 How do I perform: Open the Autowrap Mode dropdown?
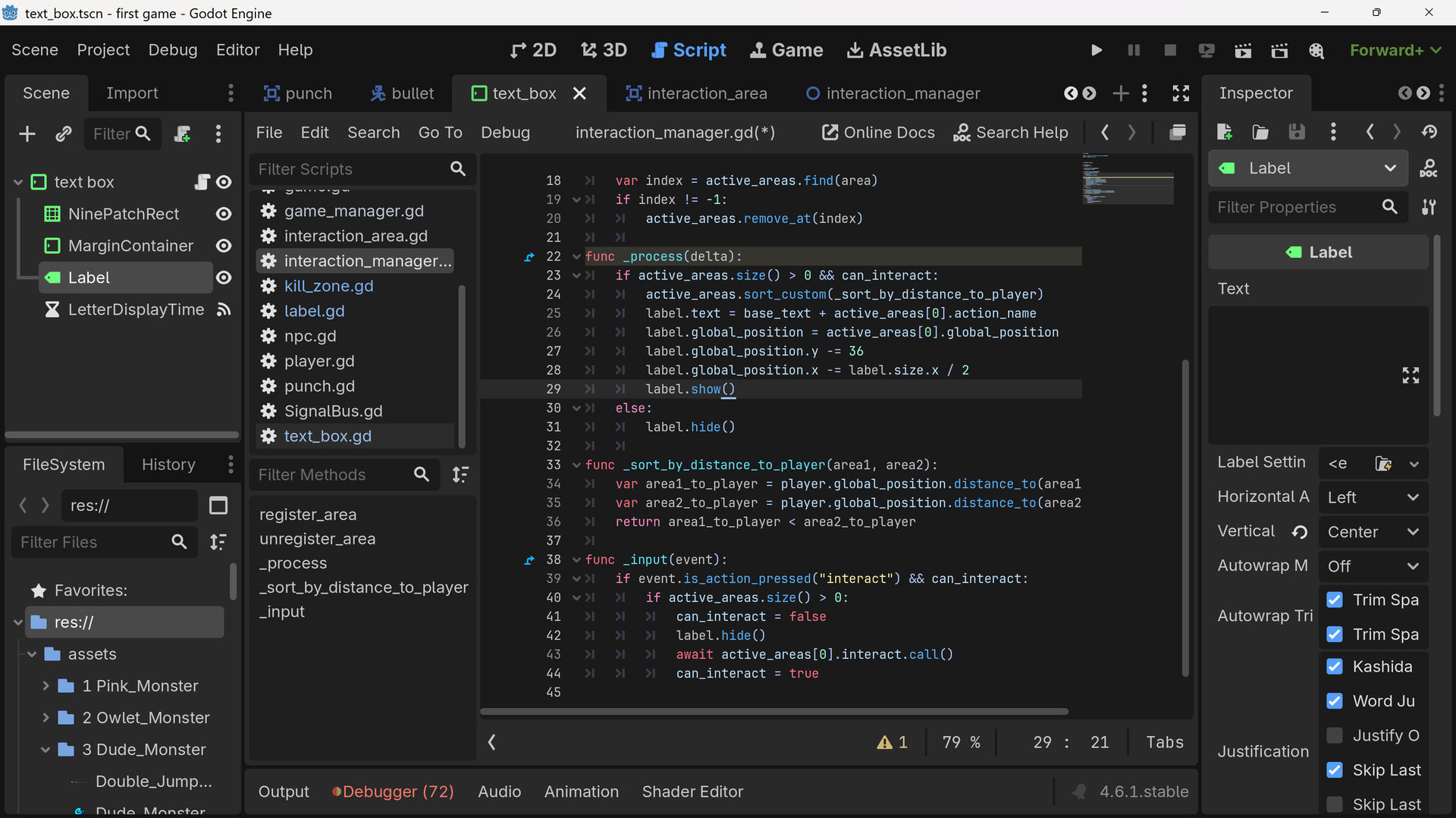[1373, 566]
